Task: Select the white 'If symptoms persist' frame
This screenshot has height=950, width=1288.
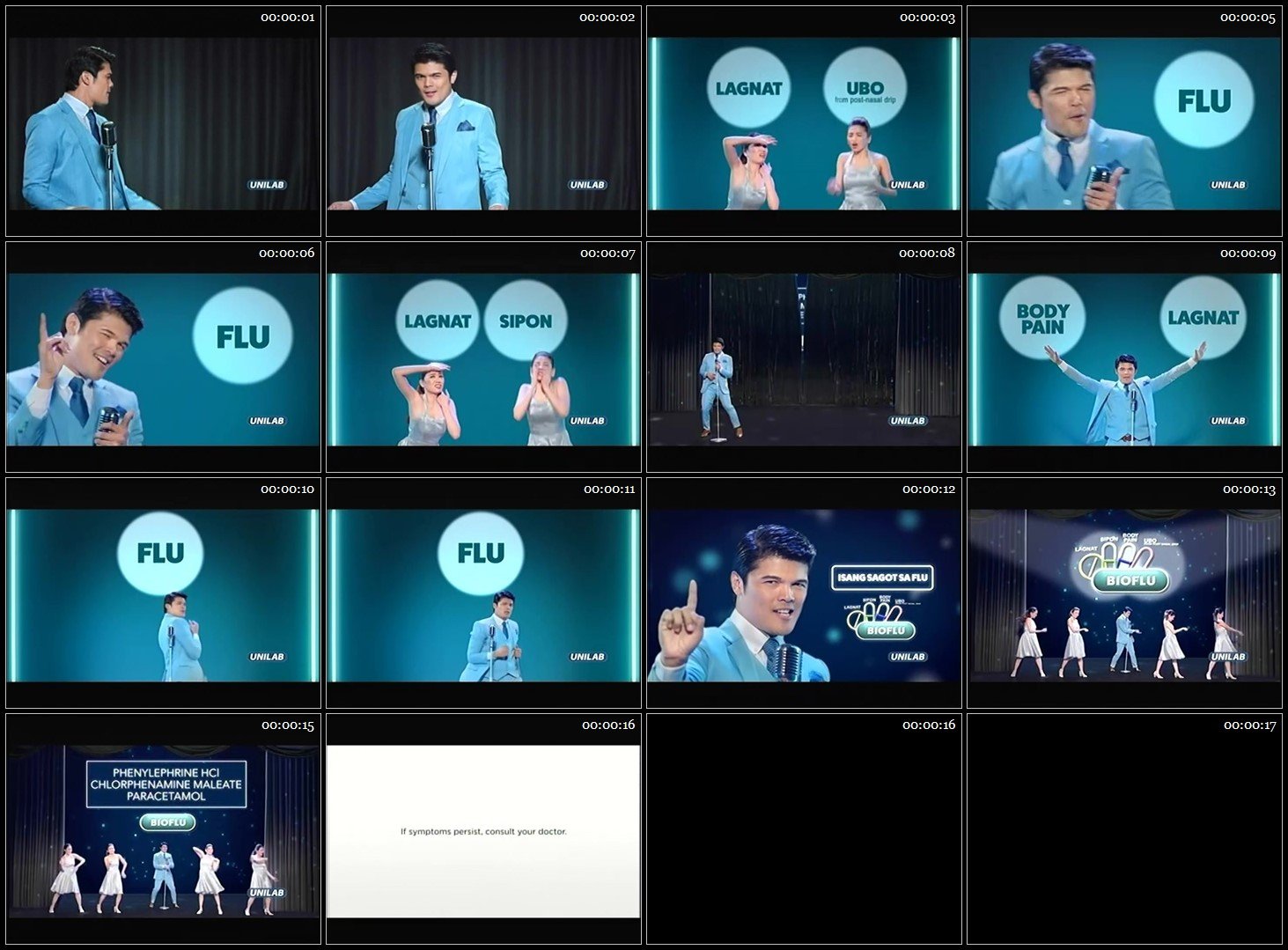Action: coord(483,829)
